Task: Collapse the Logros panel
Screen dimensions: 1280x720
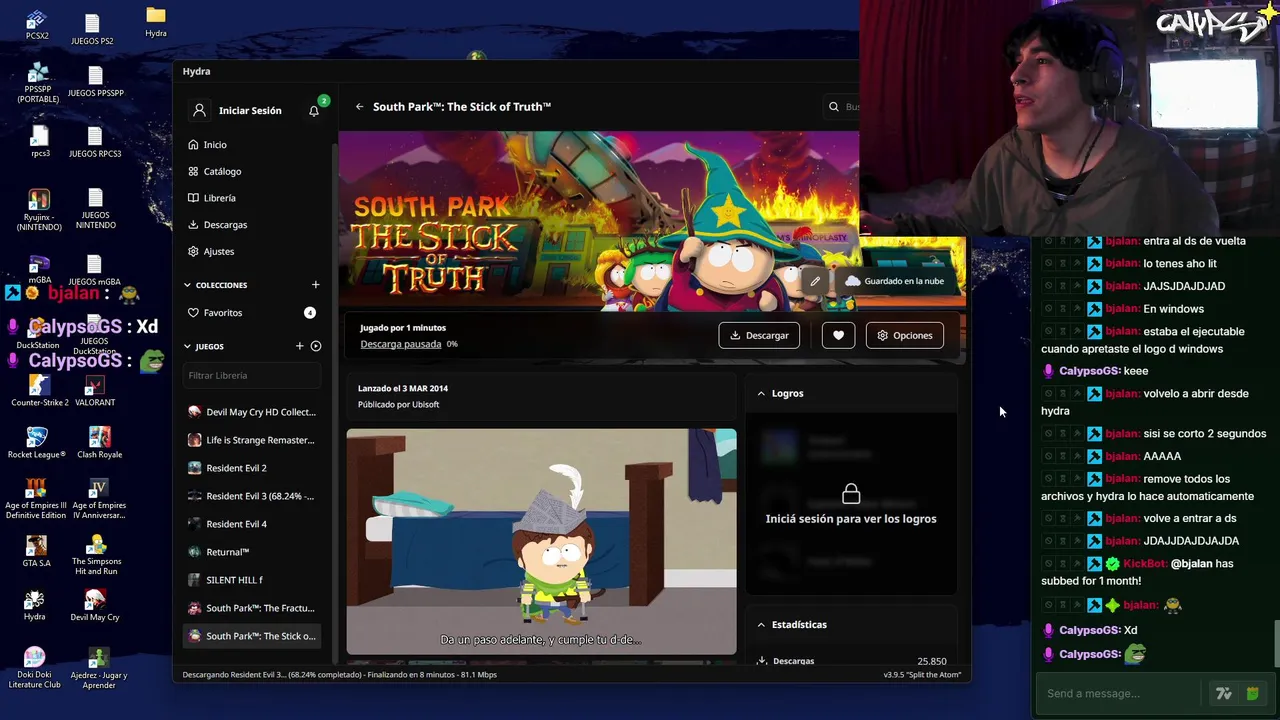Action: (761, 393)
